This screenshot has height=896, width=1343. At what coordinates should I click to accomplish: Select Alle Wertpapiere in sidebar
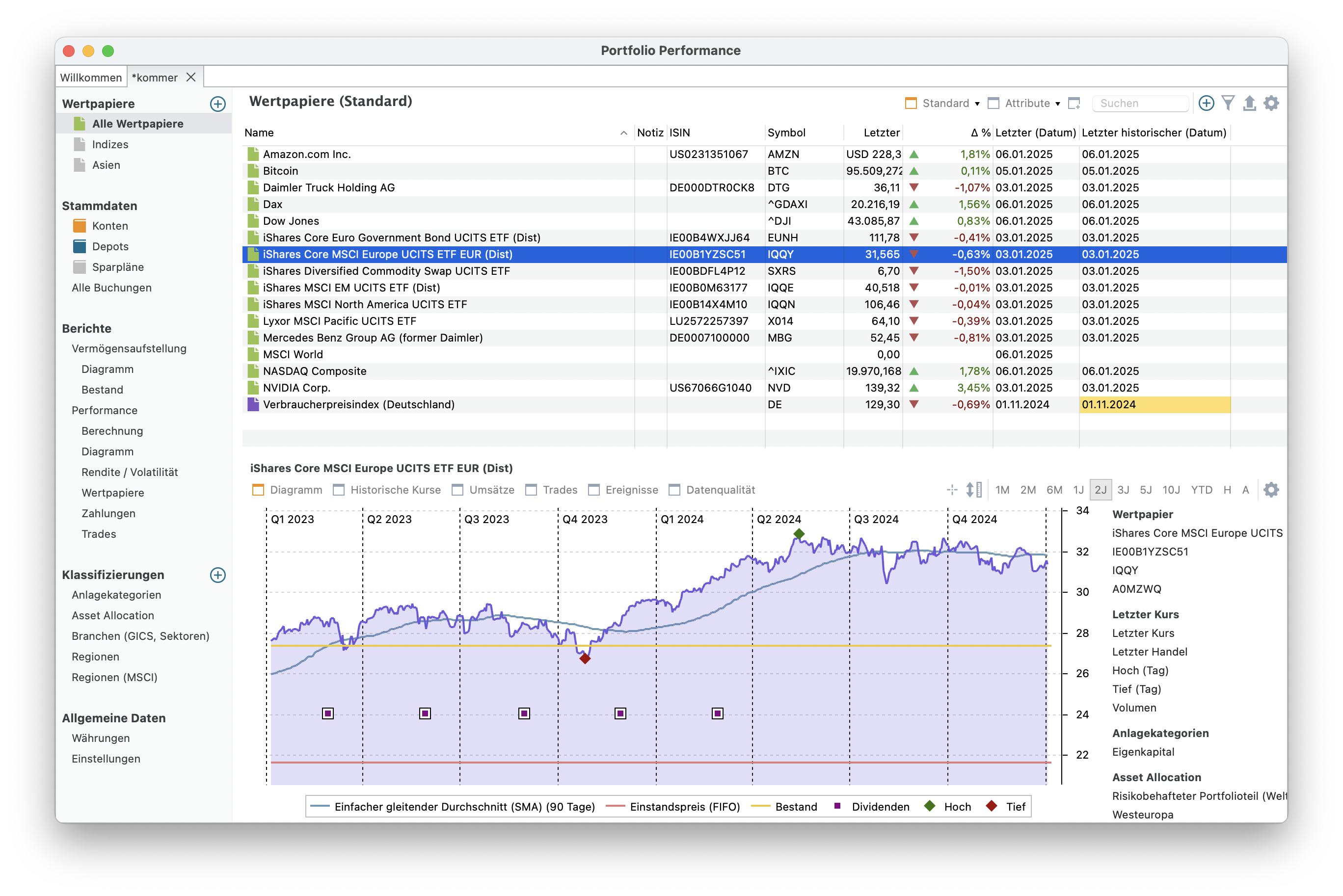click(x=137, y=124)
